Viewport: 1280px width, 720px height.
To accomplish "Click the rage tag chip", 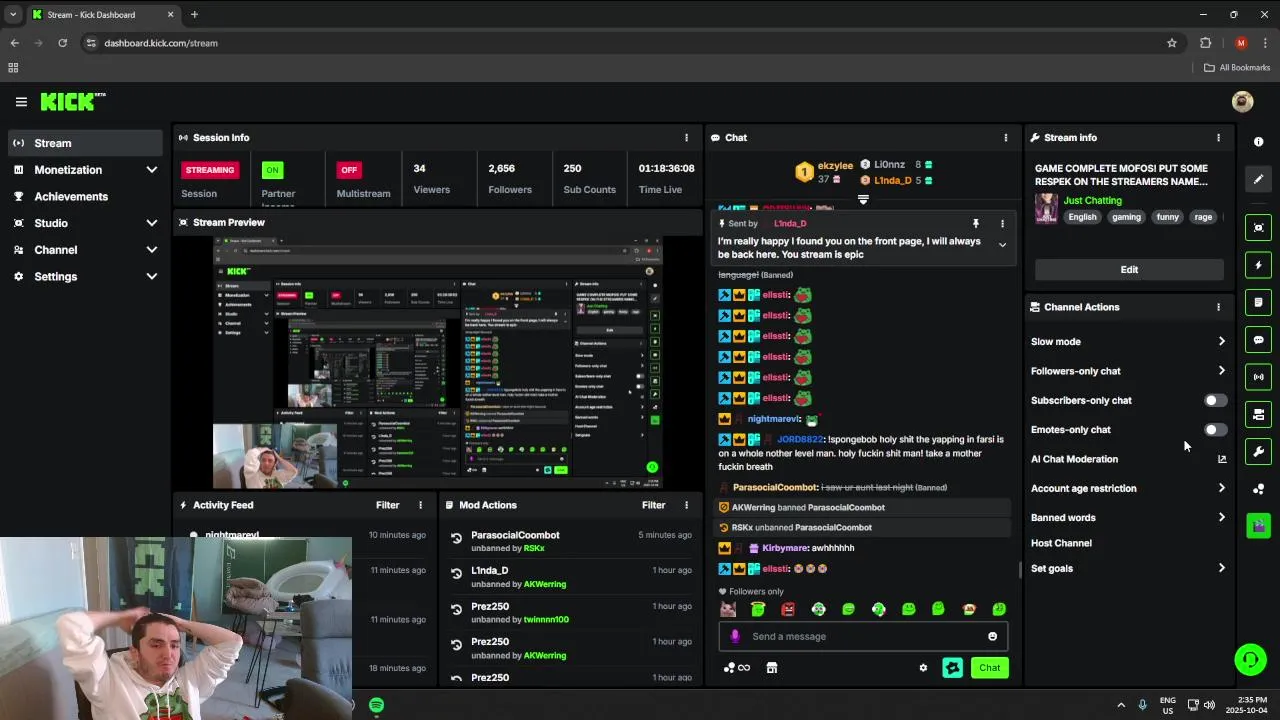I will point(1203,217).
